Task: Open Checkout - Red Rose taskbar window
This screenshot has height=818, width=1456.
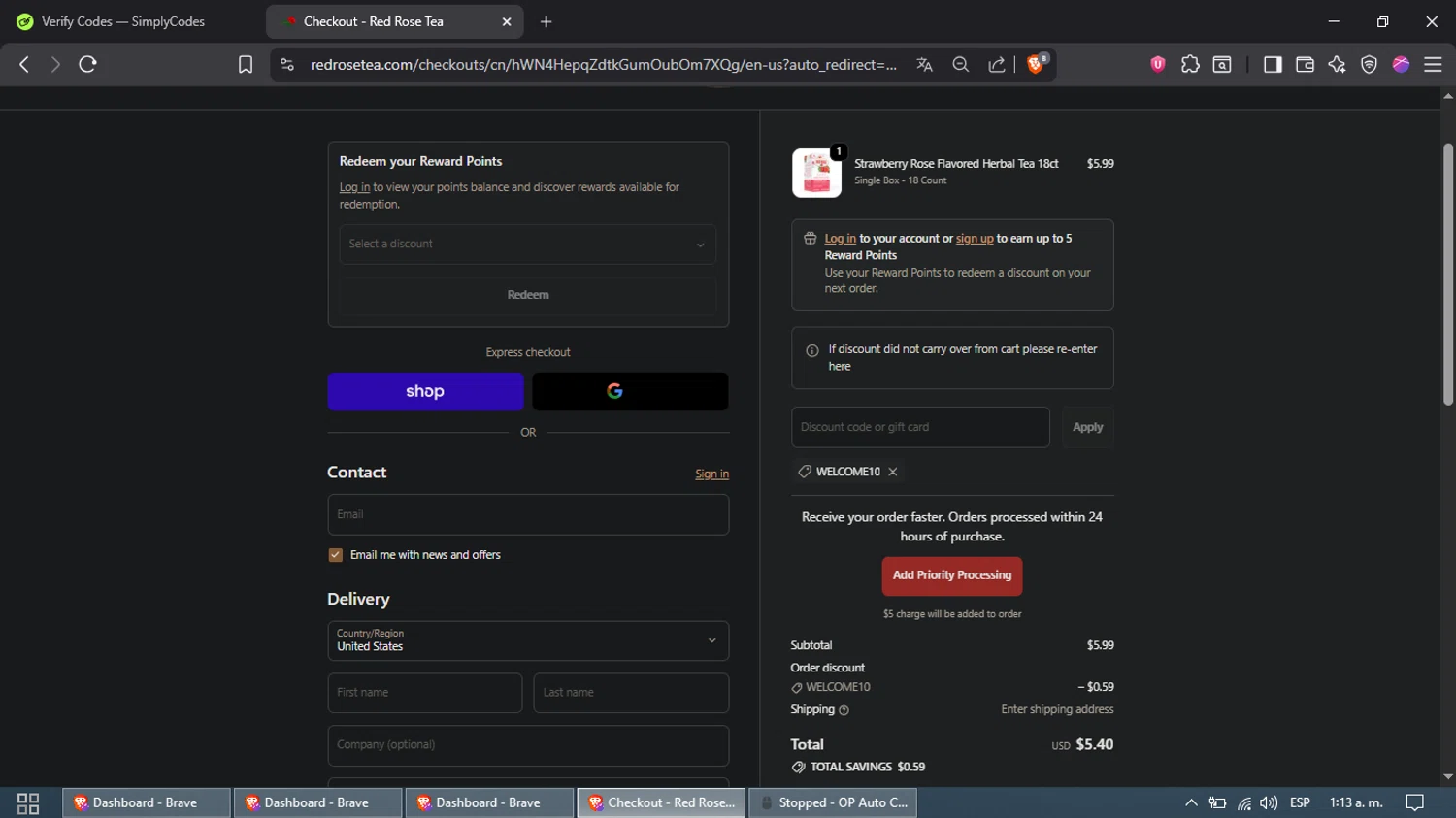Action: tap(662, 802)
